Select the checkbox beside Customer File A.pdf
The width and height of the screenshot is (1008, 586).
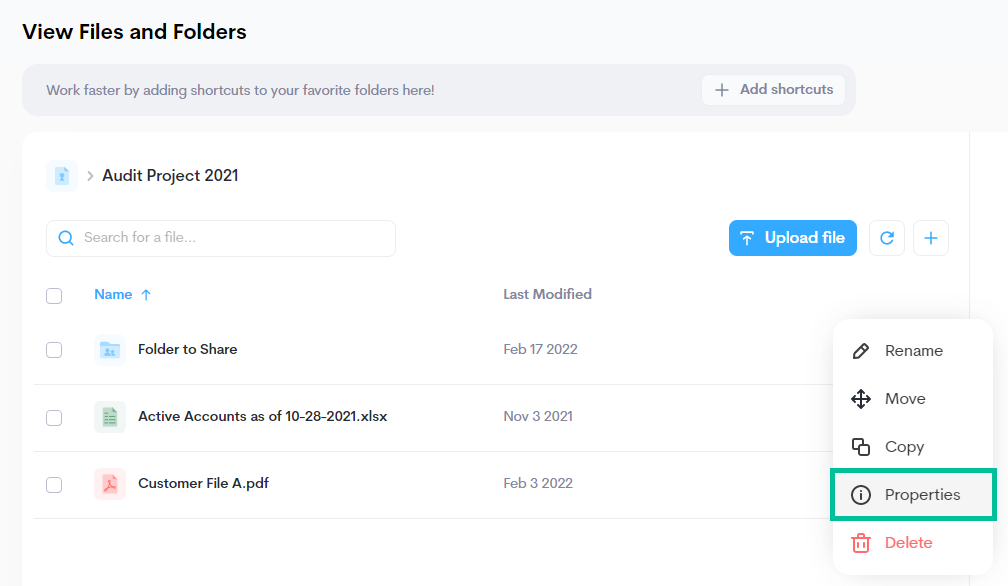coord(54,484)
